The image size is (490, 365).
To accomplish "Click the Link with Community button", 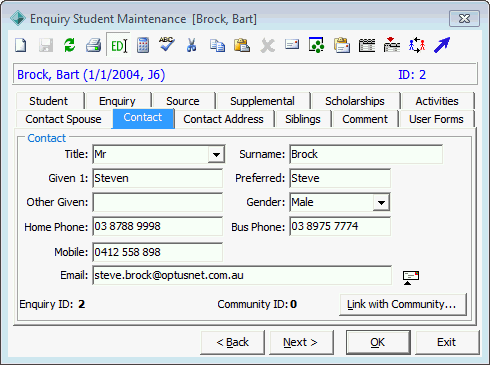I will [x=403, y=304].
